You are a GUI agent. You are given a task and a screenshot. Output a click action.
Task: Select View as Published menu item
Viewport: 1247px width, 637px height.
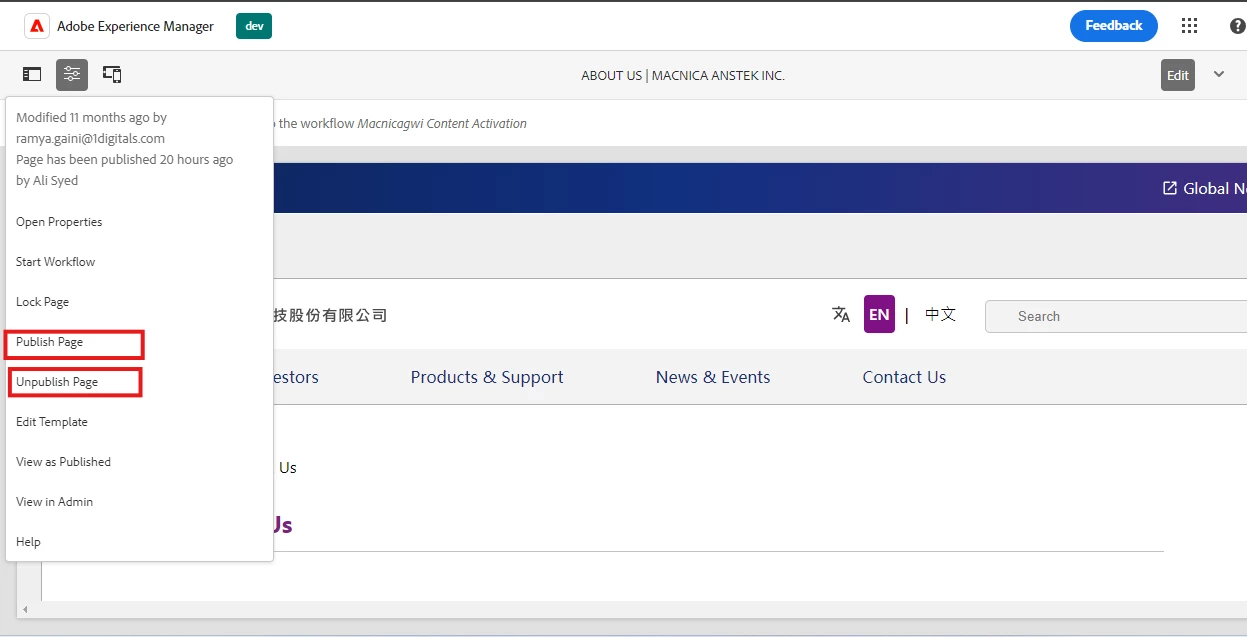point(63,462)
